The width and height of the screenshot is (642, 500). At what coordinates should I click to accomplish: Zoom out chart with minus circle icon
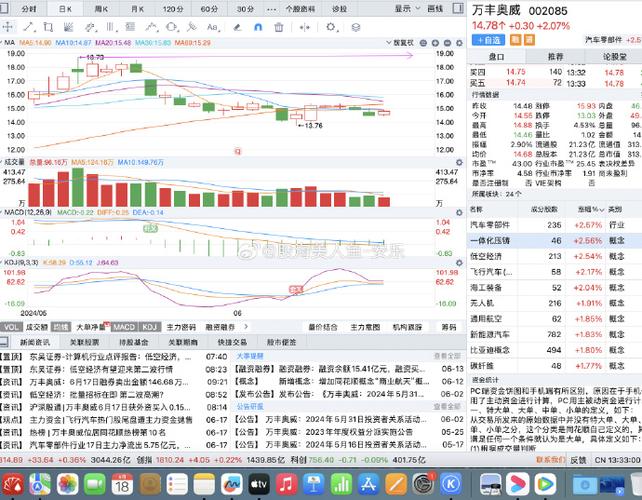pos(447,43)
